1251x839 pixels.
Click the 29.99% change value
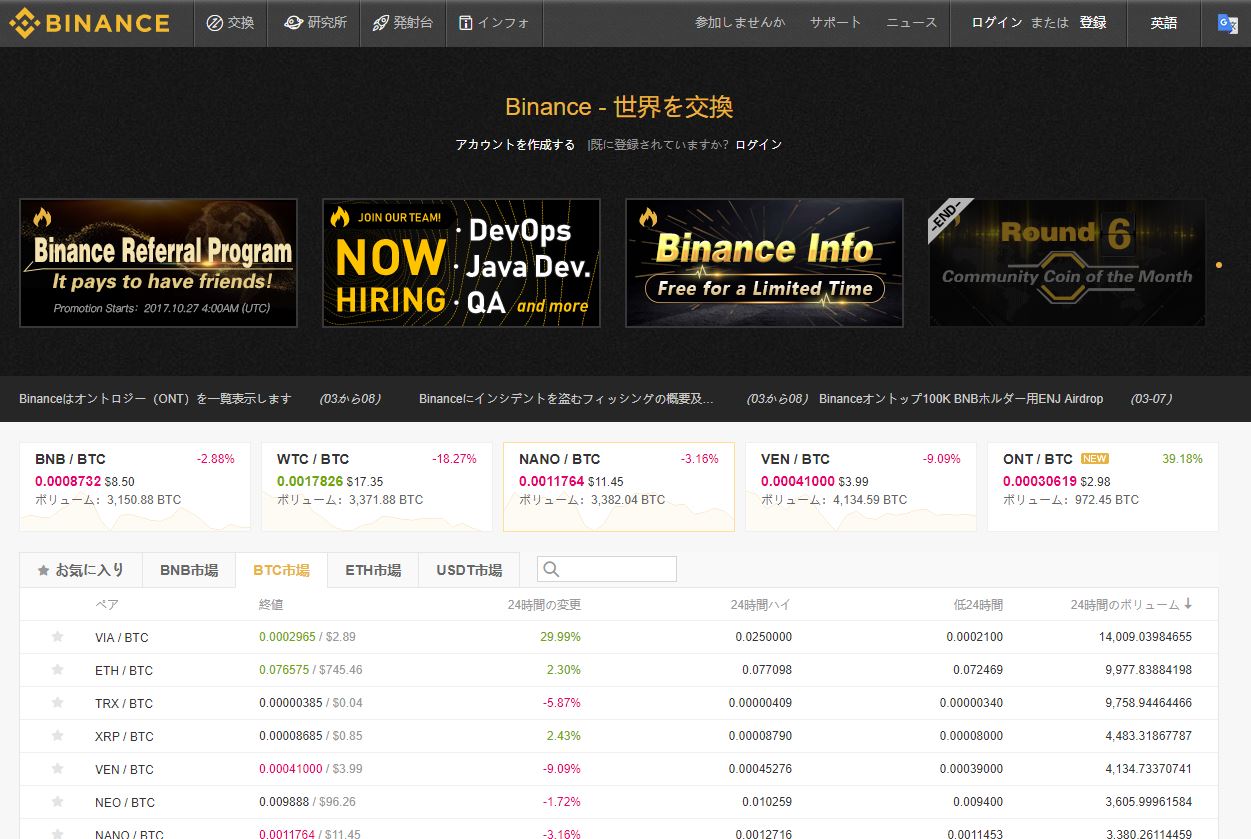tap(561, 637)
